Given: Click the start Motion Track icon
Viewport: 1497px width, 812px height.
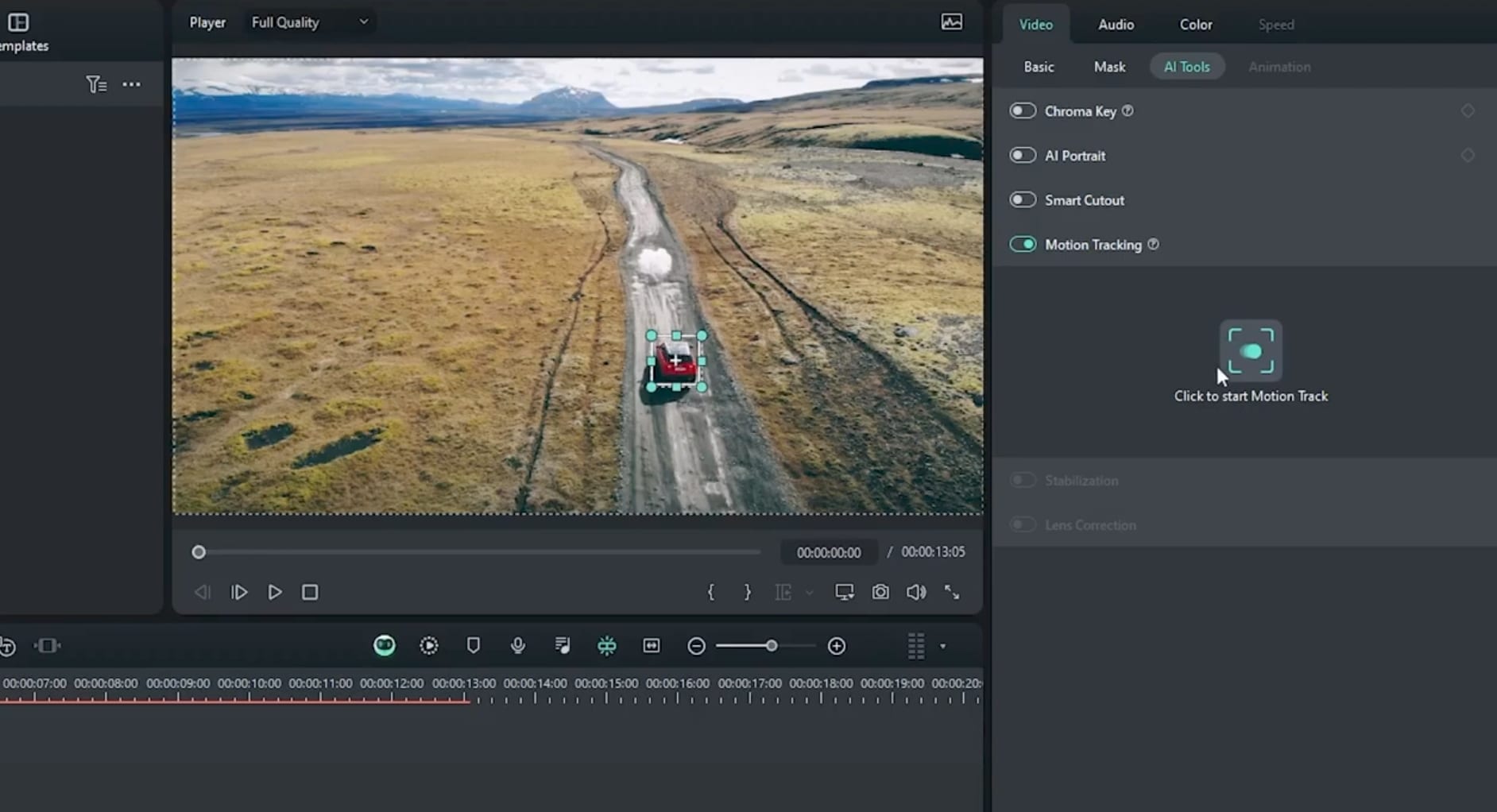Looking at the screenshot, I should click(1251, 350).
